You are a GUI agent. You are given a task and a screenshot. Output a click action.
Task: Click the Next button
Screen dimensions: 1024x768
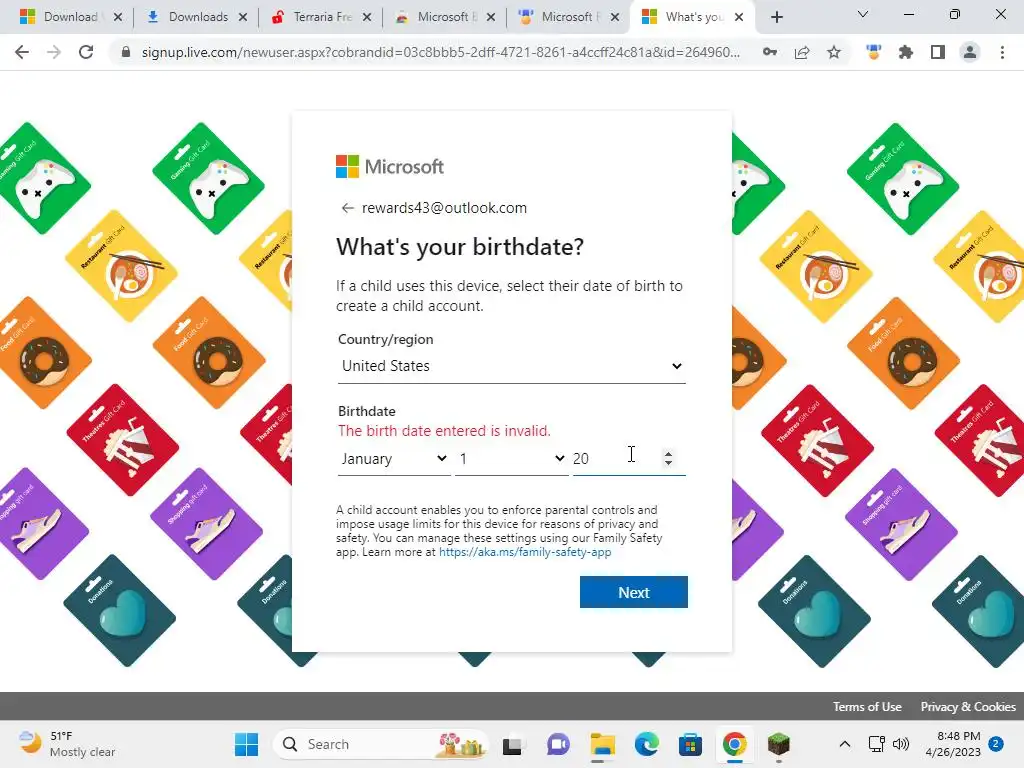tap(633, 592)
